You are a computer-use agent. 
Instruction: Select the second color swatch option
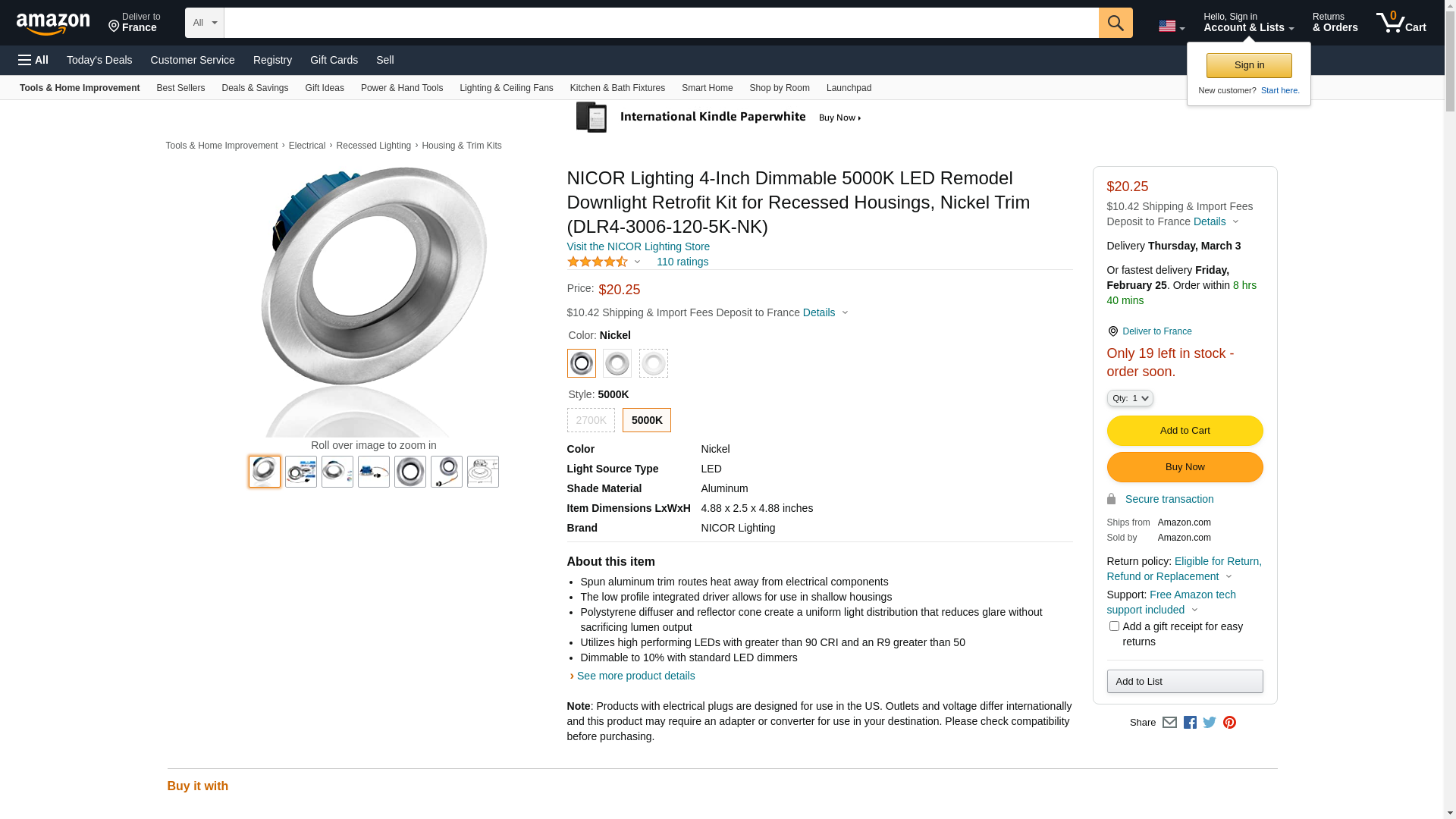pos(617,363)
